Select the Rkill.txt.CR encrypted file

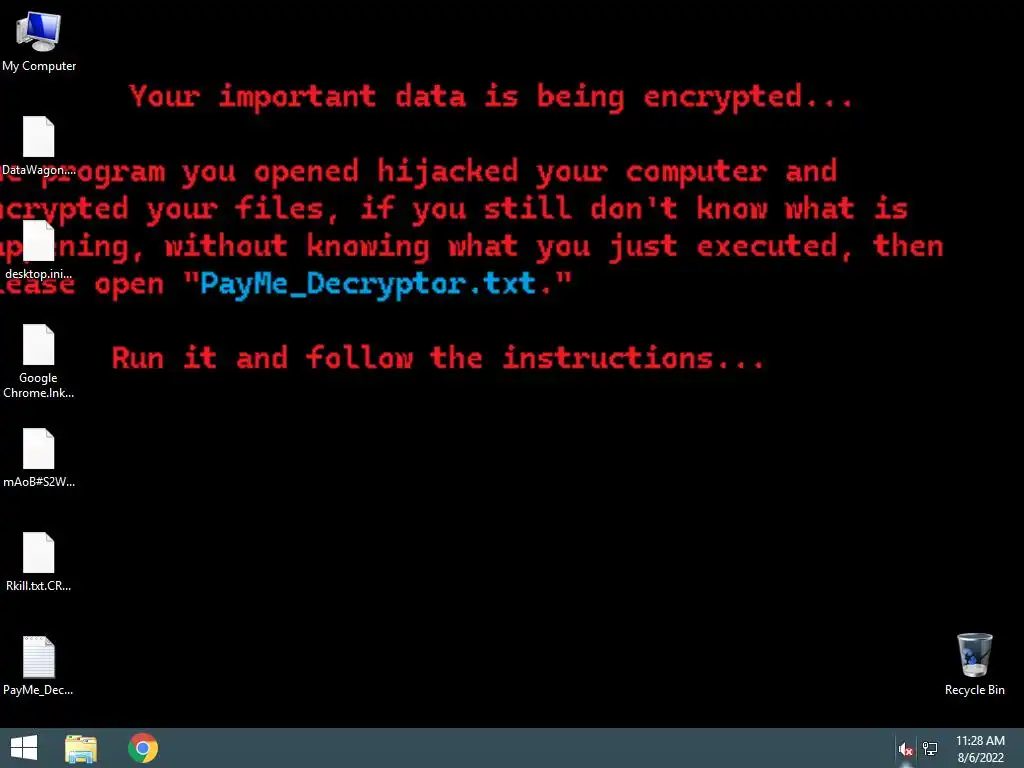39,562
